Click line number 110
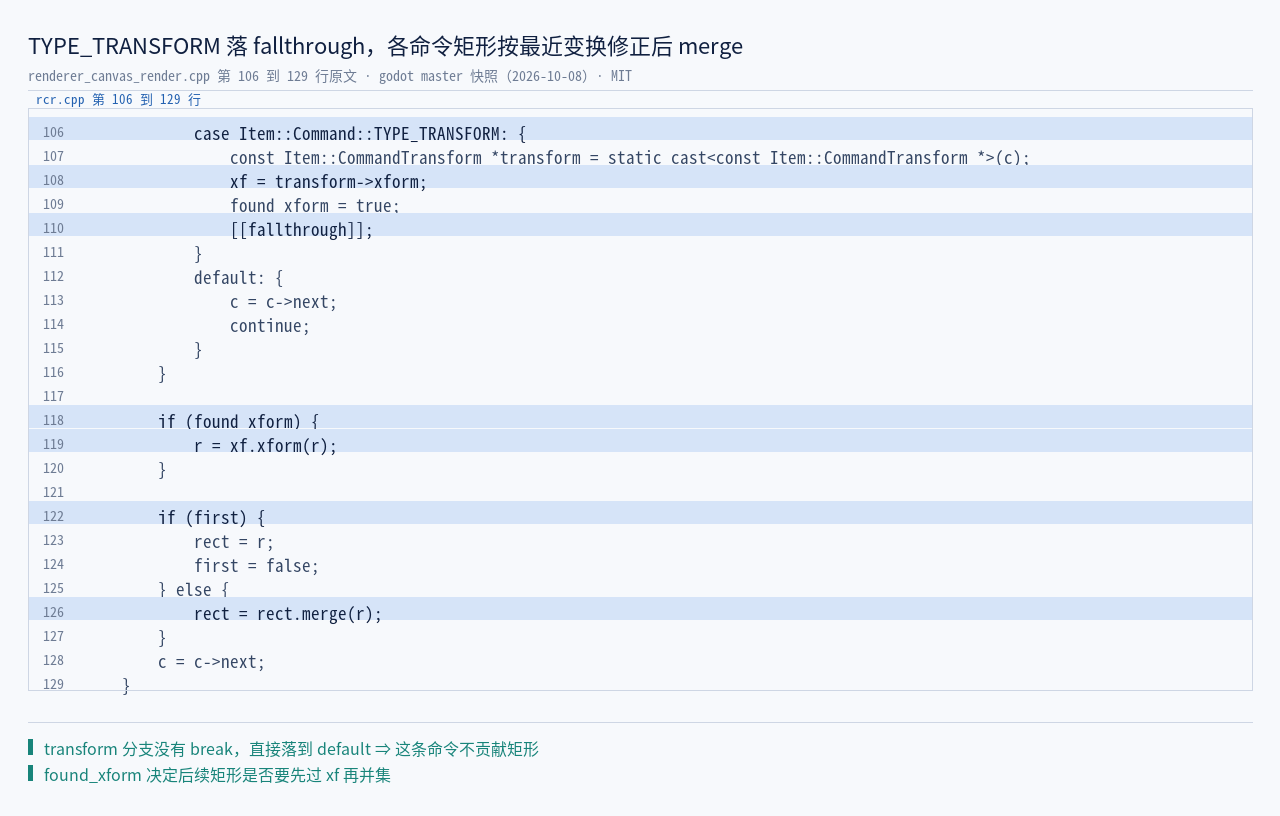Screen dimensions: 1280x816 pos(53,229)
